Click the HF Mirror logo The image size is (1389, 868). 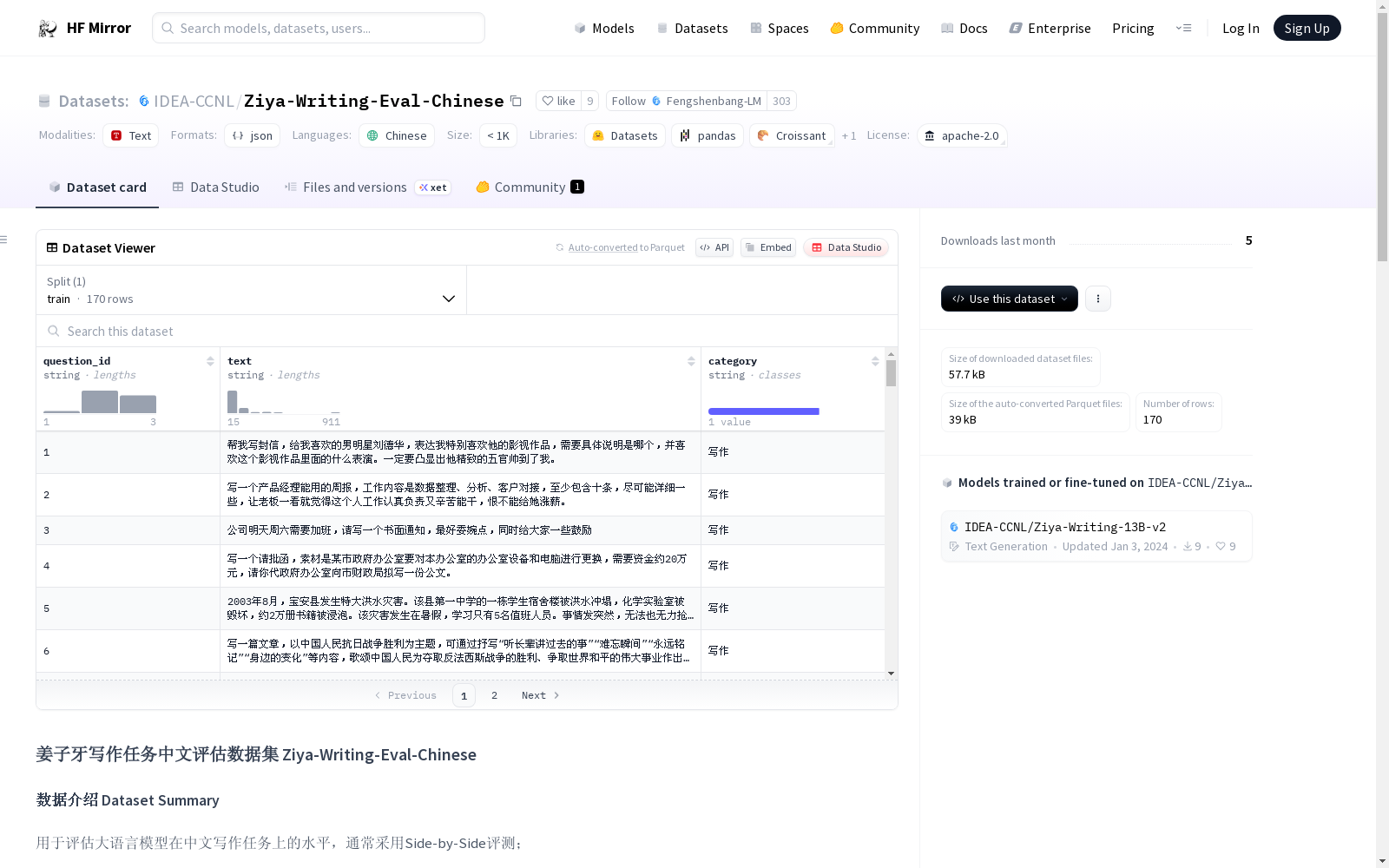(x=85, y=28)
